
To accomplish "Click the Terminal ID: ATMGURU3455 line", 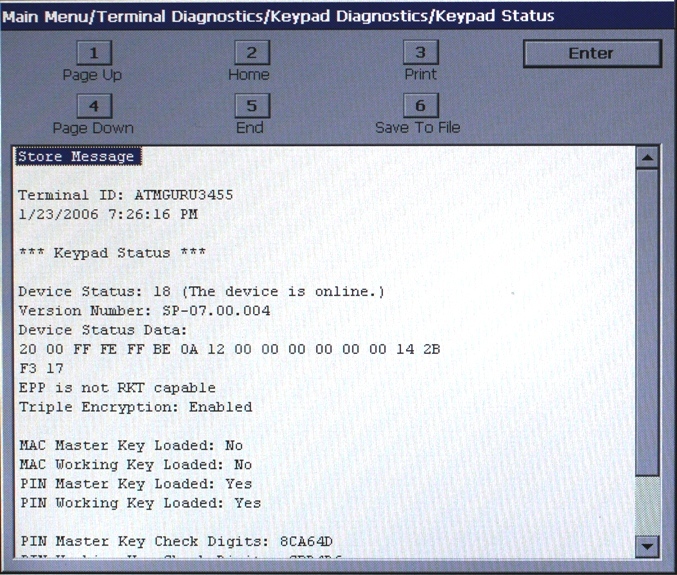I will click(125, 195).
